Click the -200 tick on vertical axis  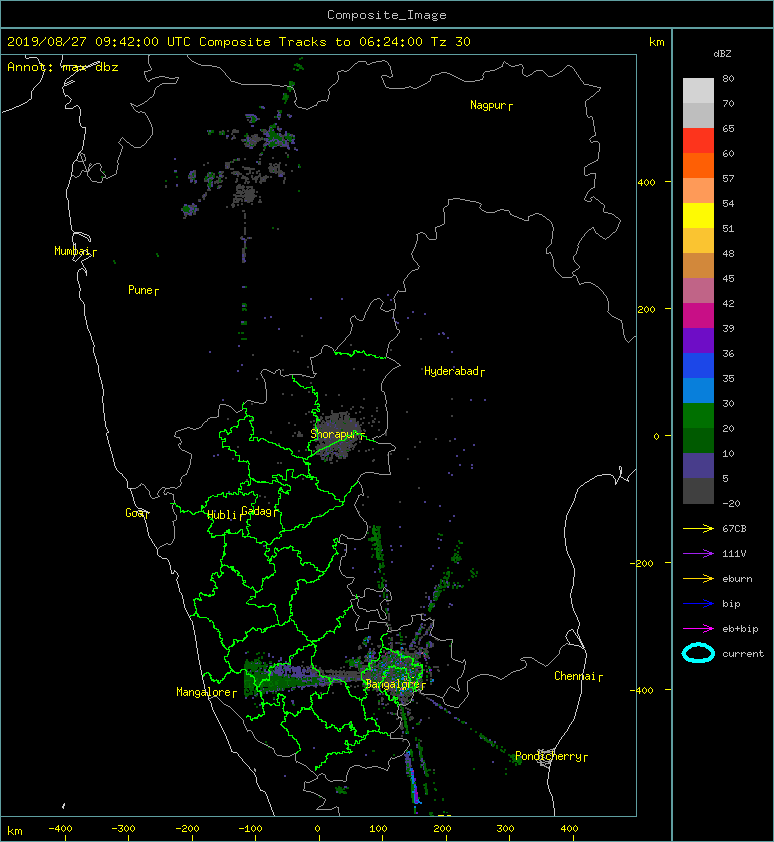(x=642, y=563)
